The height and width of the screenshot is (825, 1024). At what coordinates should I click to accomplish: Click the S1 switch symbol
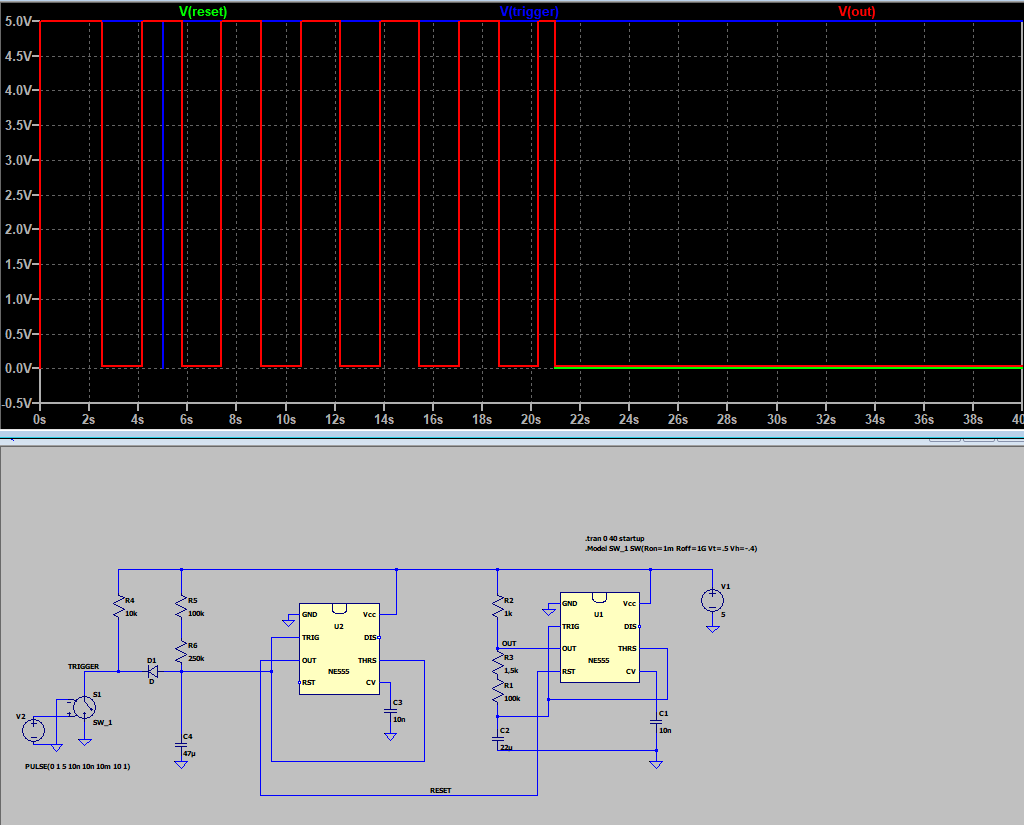pos(85,708)
